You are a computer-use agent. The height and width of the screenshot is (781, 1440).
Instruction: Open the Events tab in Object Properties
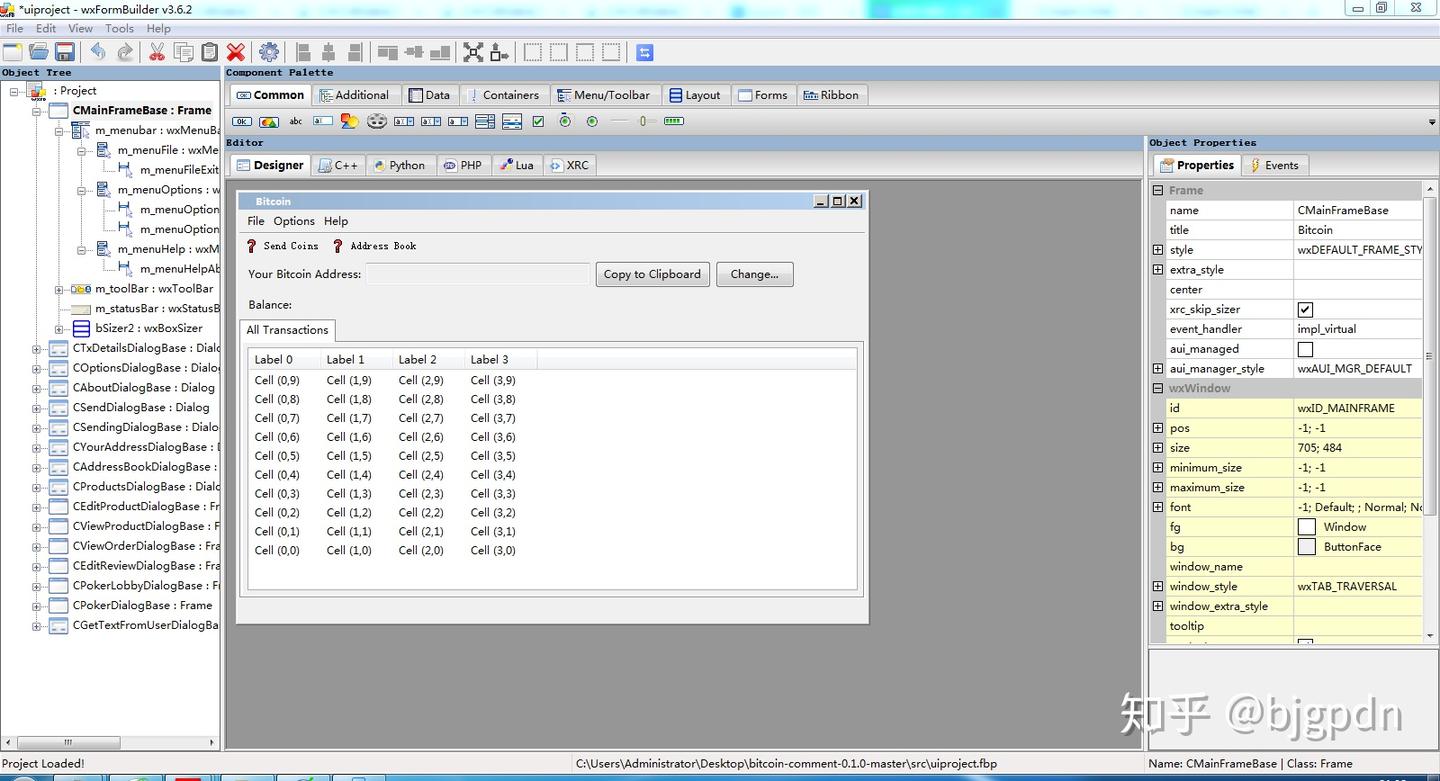click(1274, 165)
